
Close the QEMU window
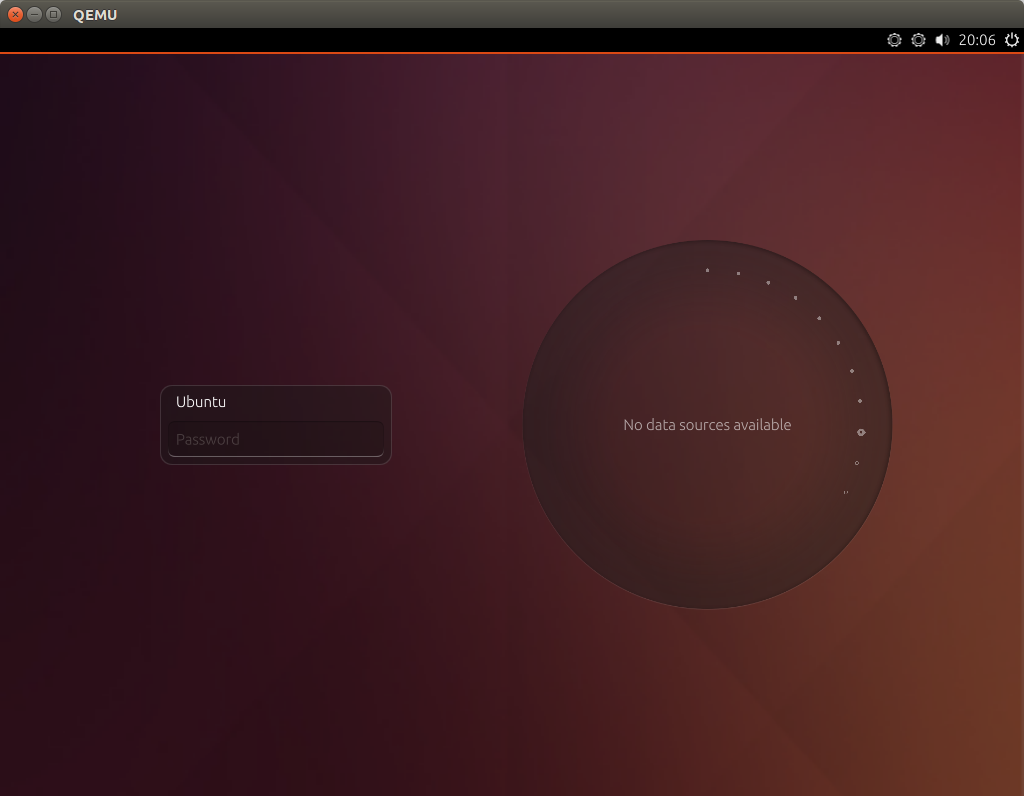coord(16,14)
